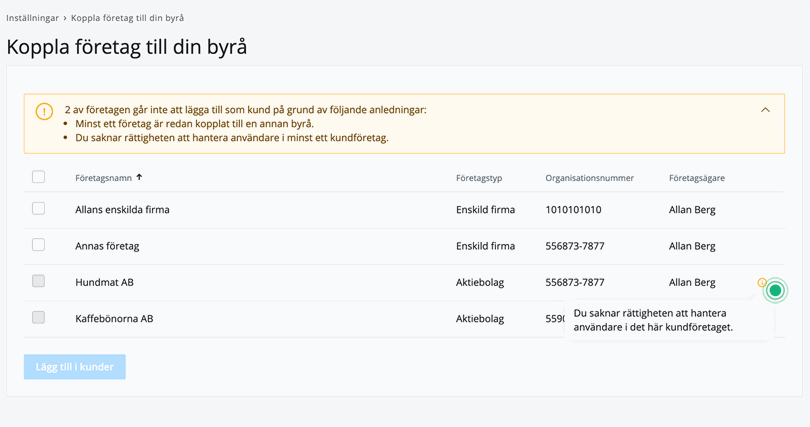Check the box for Allans enskilda firma
The image size is (810, 427).
[38, 209]
